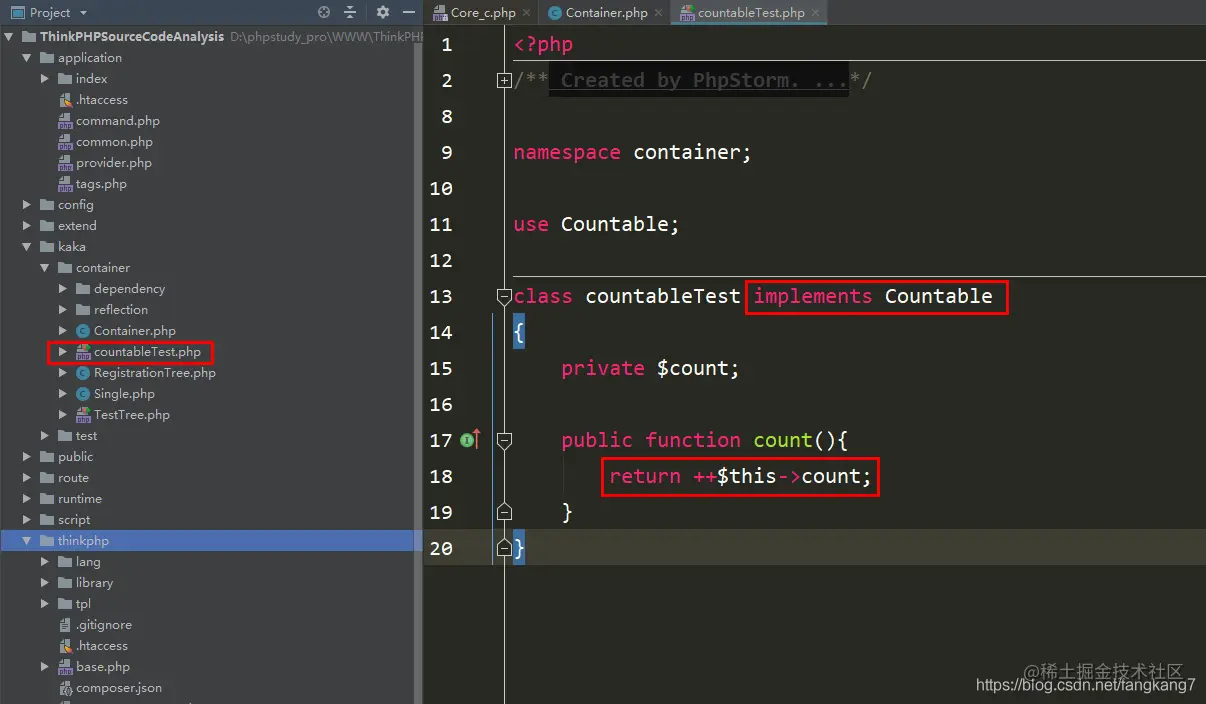
Task: Select TestTree.php in the project tree
Action: point(131,415)
